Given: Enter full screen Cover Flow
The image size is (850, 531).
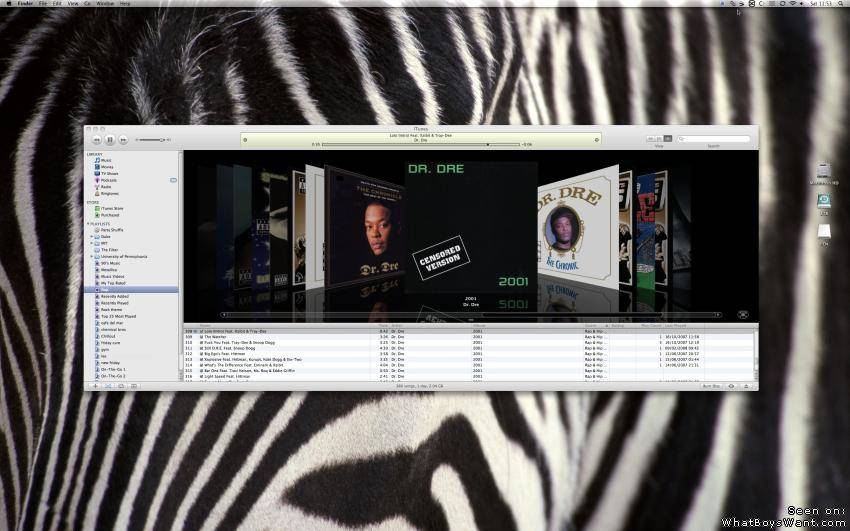Looking at the screenshot, I should [743, 314].
